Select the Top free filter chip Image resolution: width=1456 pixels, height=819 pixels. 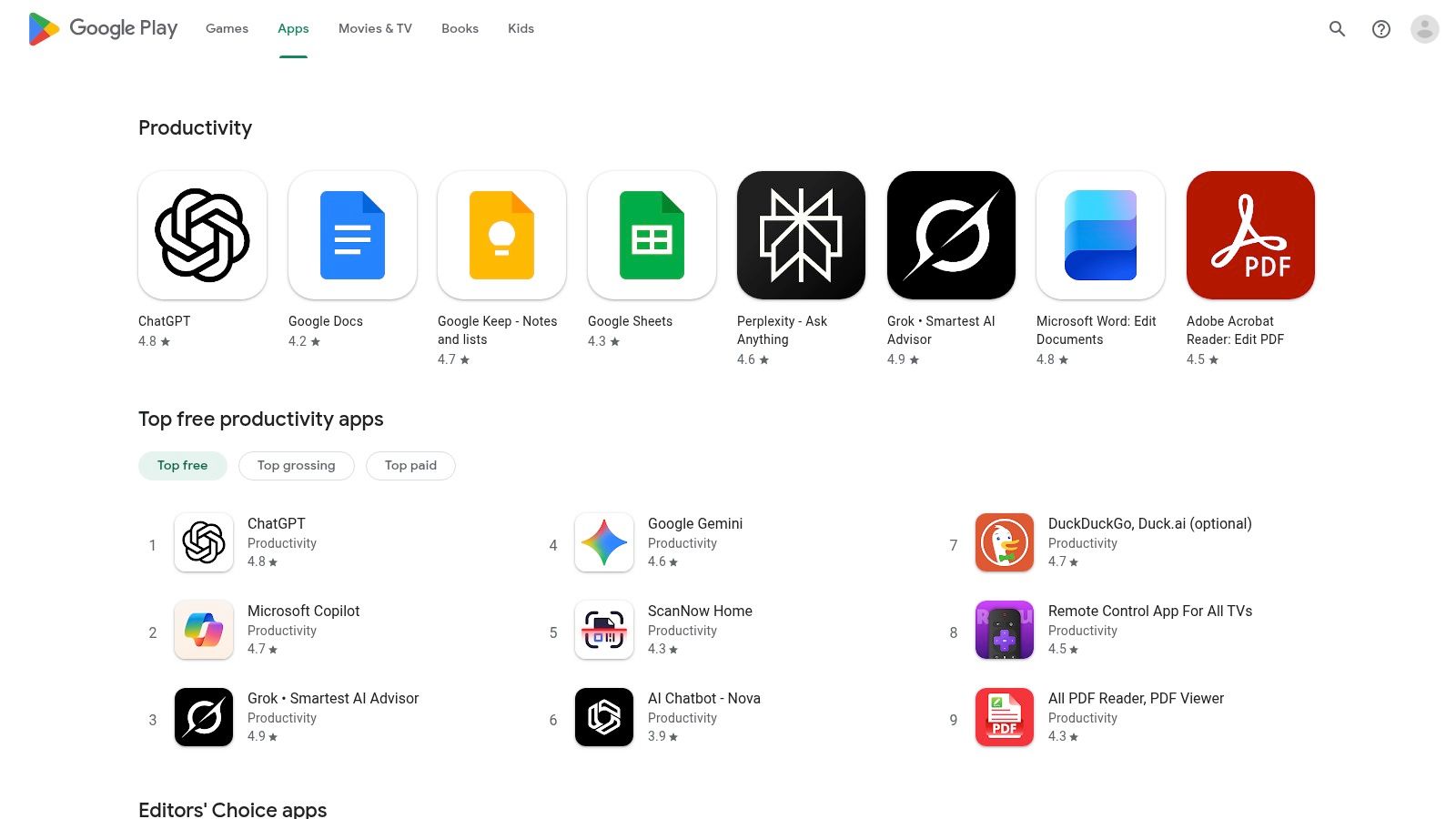click(x=183, y=465)
